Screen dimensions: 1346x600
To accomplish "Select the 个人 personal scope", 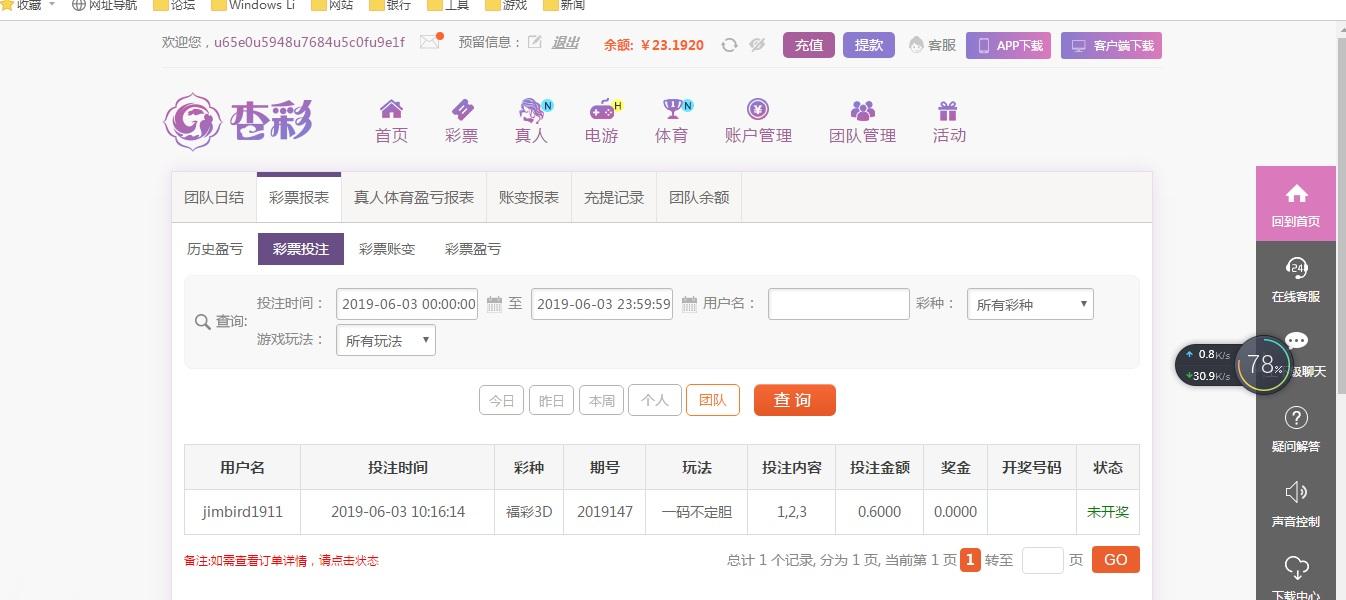I will (x=655, y=400).
